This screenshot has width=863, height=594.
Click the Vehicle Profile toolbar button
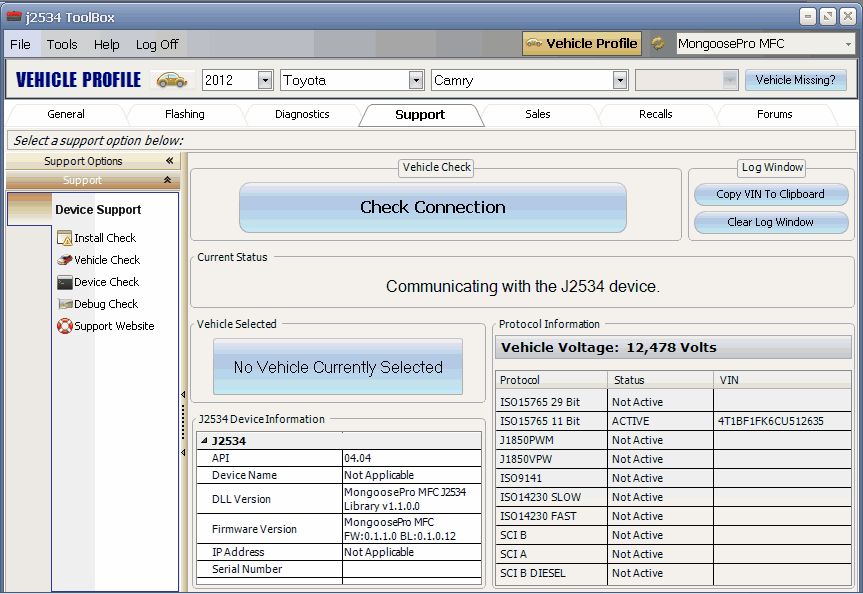pyautogui.click(x=582, y=43)
